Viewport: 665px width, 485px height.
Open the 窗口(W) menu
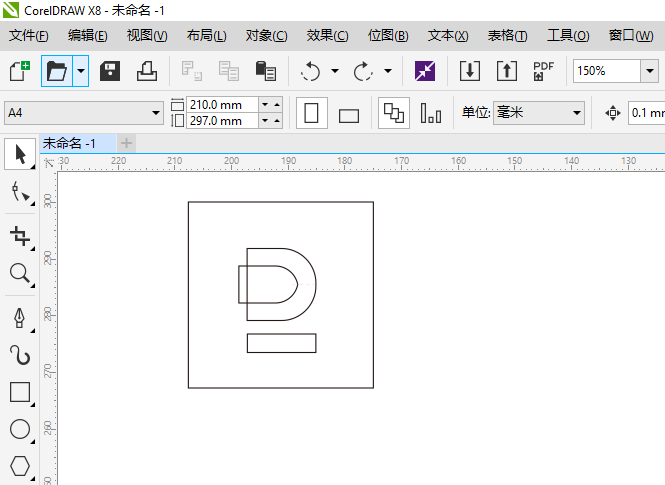pos(631,36)
